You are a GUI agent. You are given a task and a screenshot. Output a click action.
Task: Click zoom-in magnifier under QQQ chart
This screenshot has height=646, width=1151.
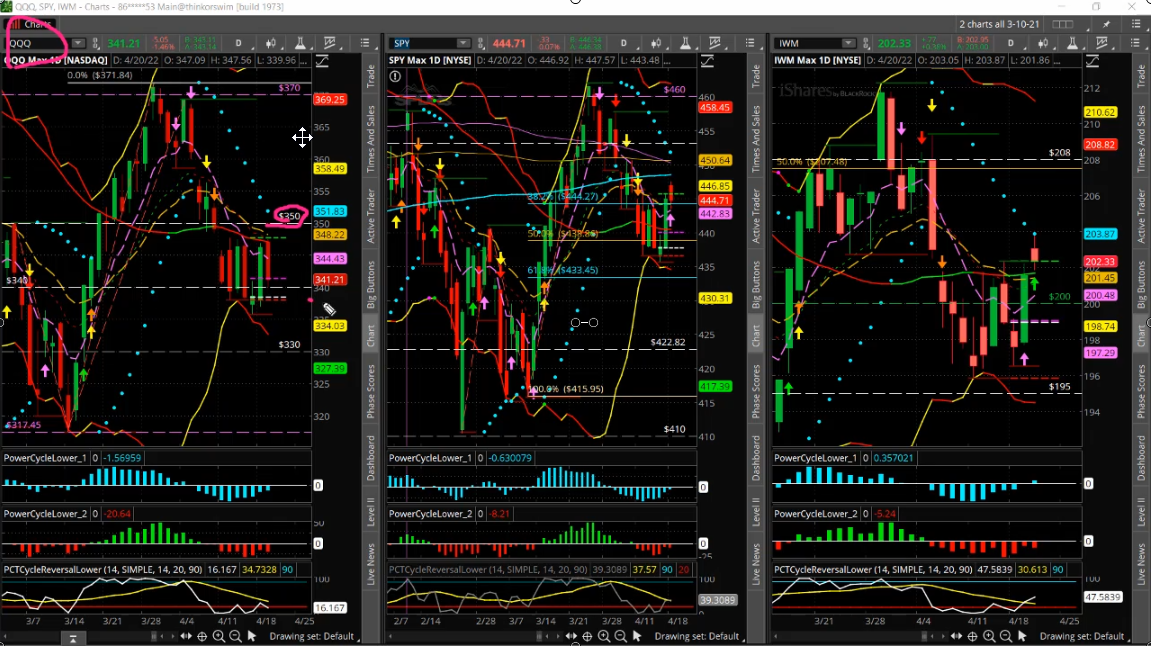coord(219,636)
